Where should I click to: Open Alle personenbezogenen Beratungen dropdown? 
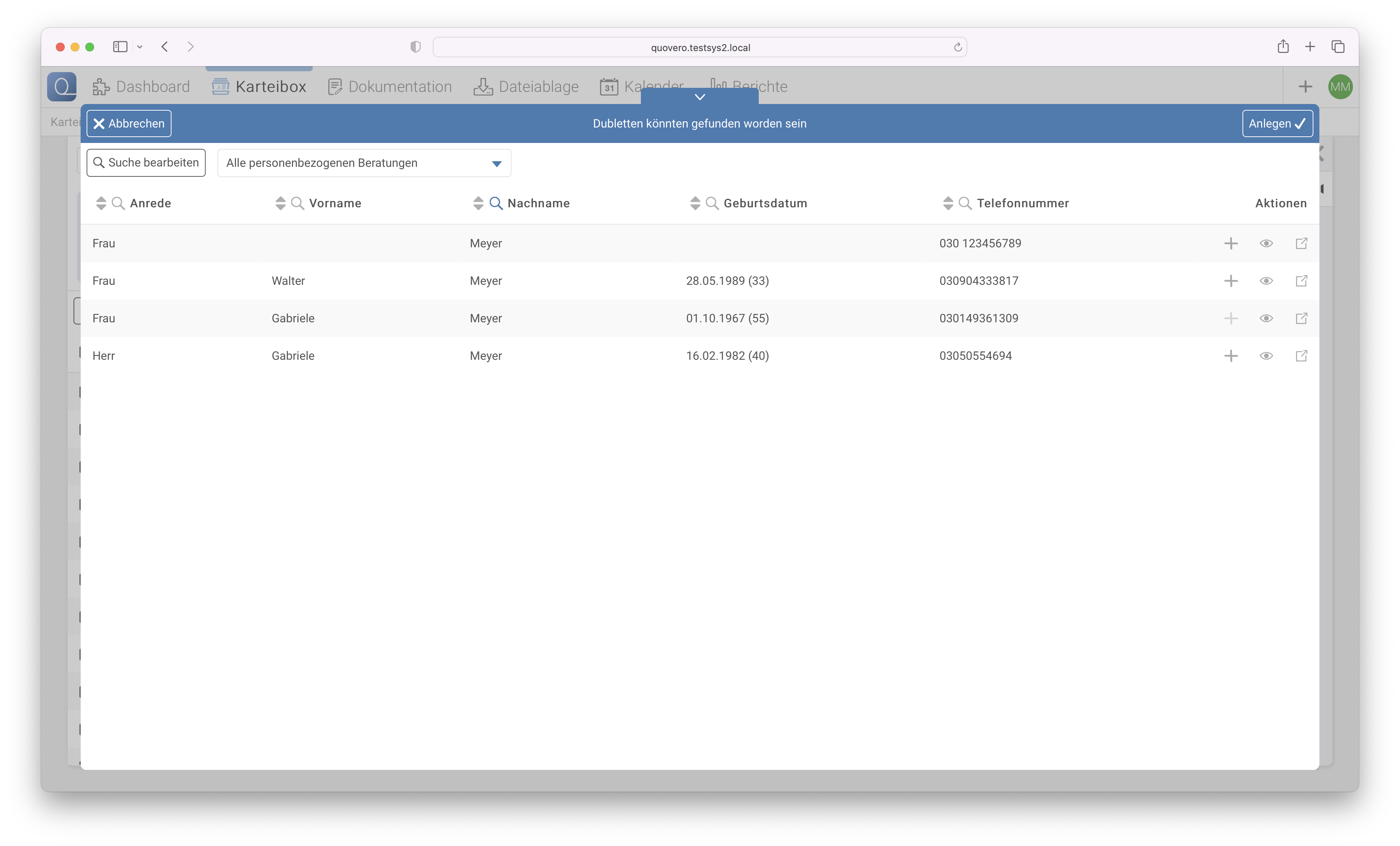364,163
